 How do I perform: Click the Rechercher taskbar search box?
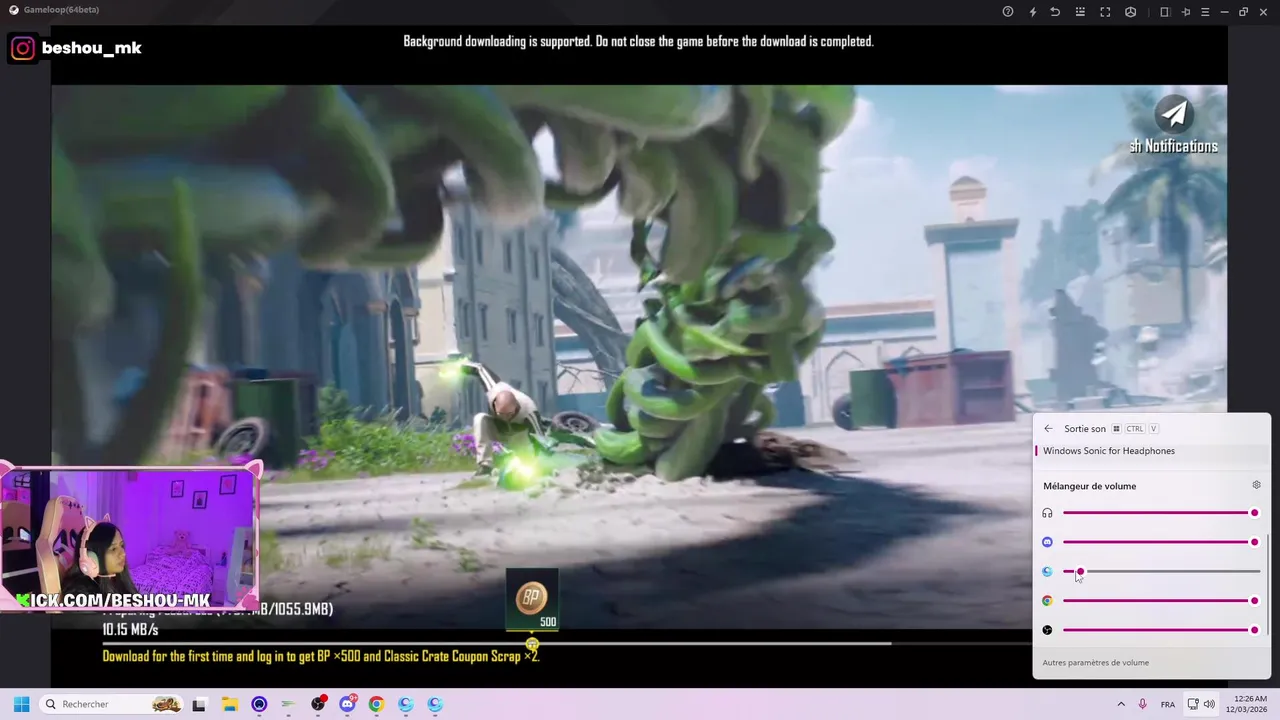(112, 704)
